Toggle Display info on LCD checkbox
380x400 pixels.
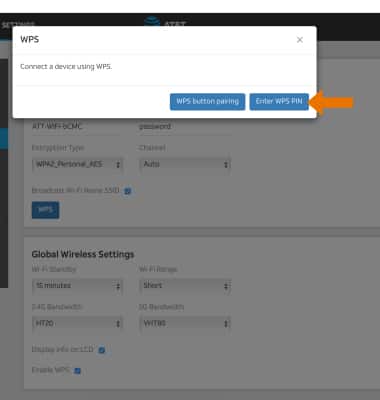pyautogui.click(x=102, y=350)
